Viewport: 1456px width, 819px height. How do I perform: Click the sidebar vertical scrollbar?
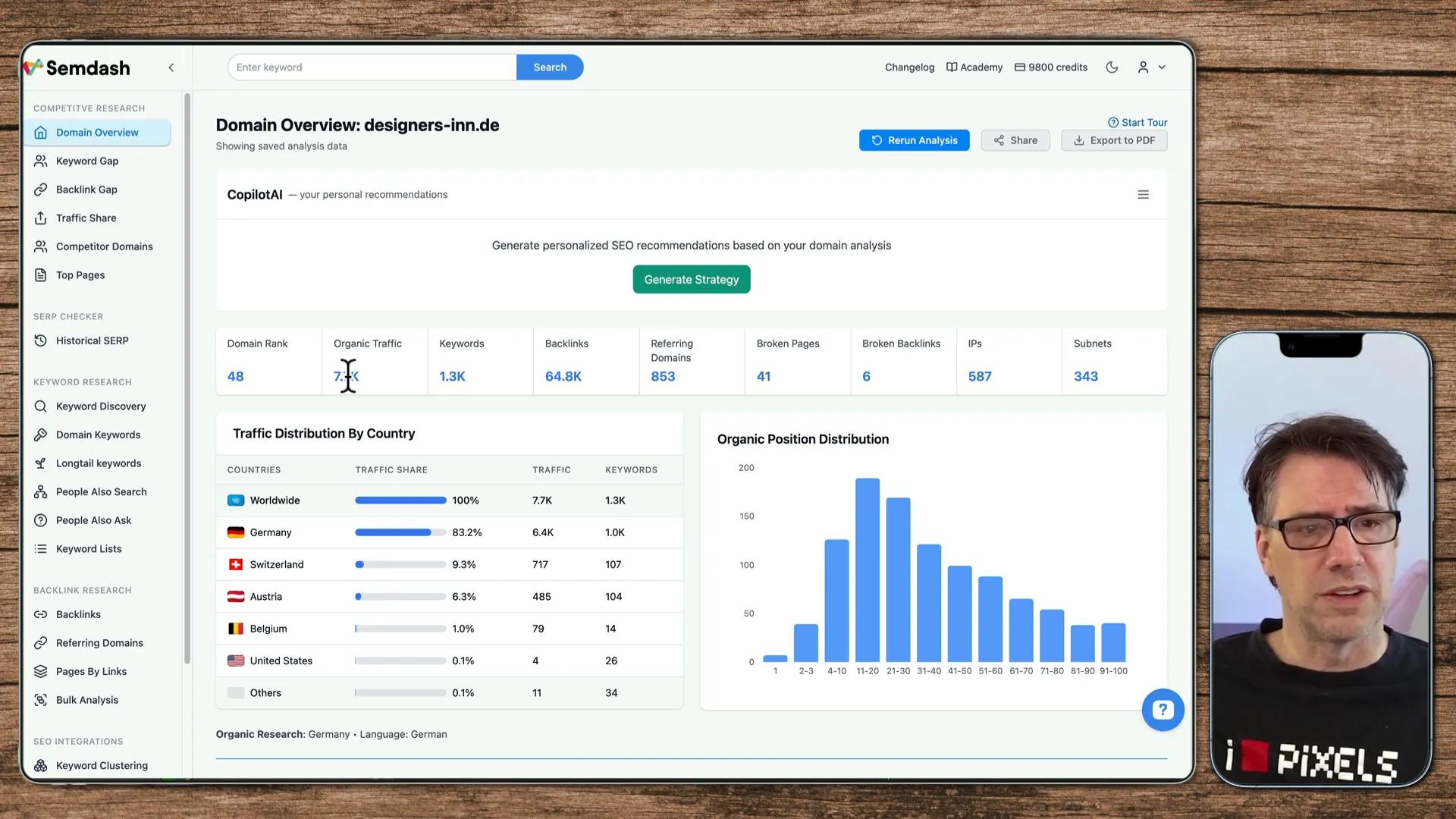[187, 379]
